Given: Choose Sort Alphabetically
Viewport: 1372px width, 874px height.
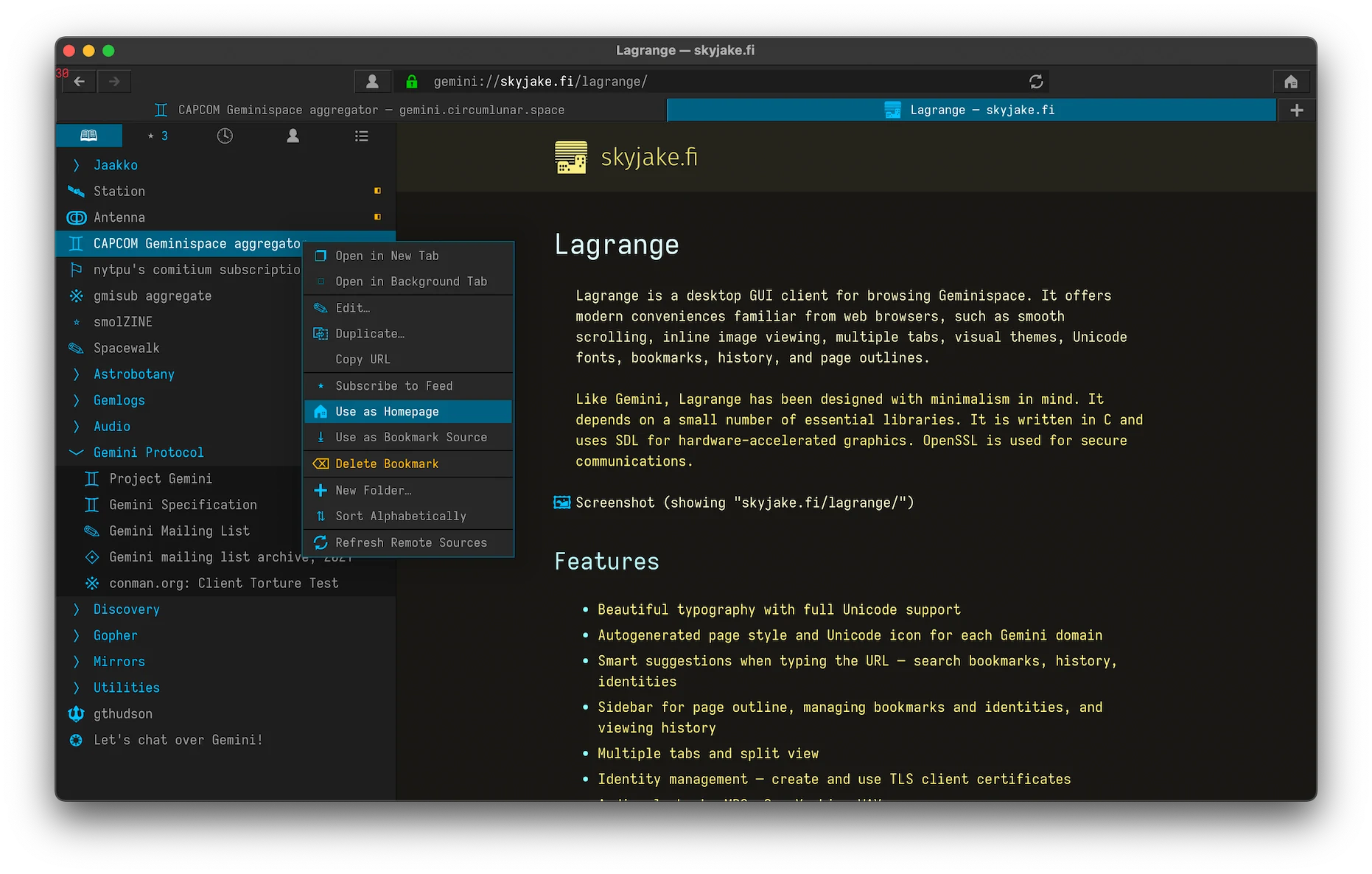Looking at the screenshot, I should [x=408, y=516].
